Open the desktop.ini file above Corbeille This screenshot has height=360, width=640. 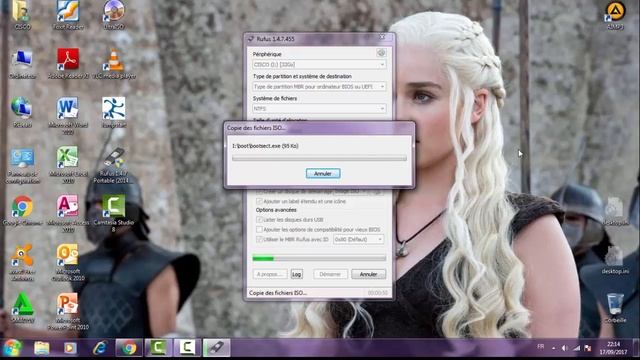pos(615,259)
